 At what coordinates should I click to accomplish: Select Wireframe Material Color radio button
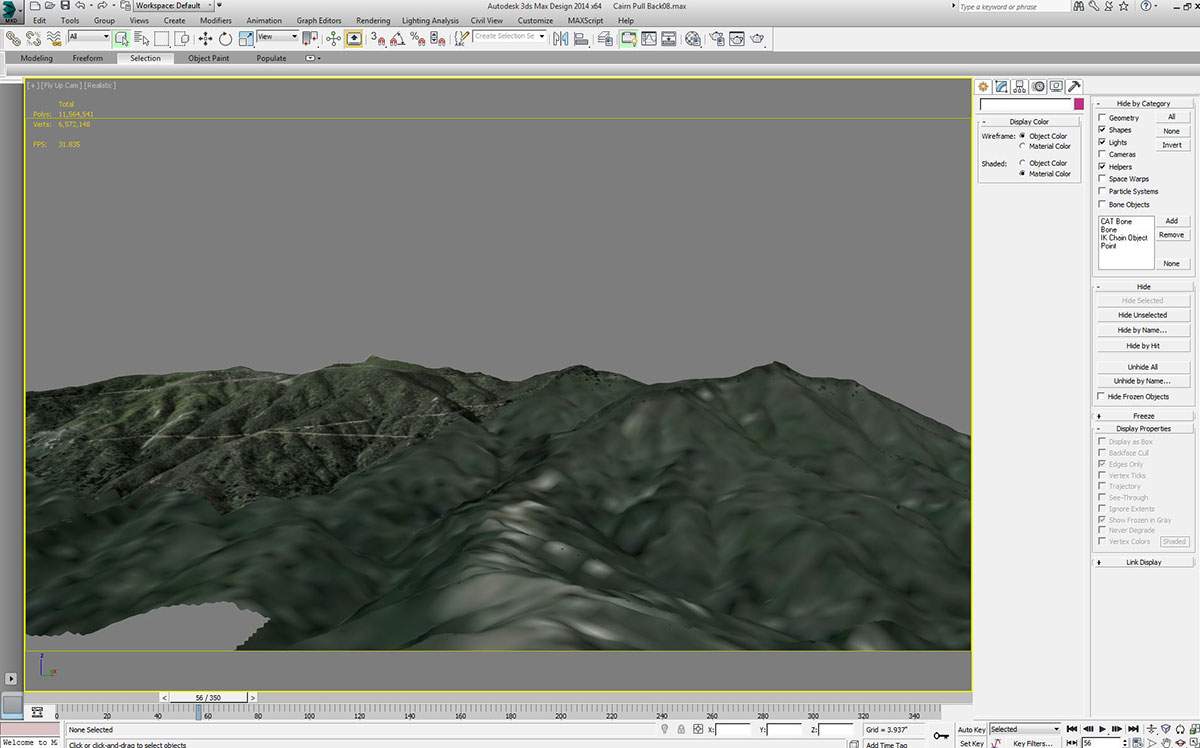click(1022, 146)
